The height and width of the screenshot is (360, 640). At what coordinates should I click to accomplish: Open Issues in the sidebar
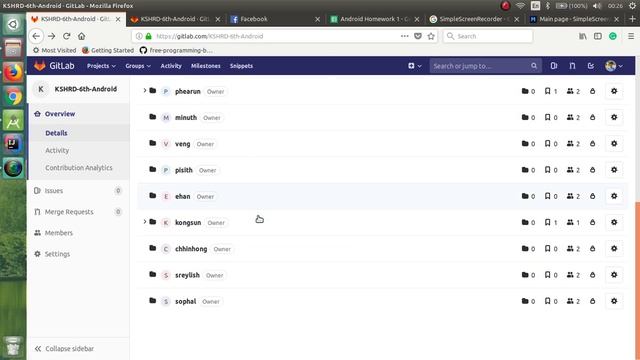coord(53,191)
